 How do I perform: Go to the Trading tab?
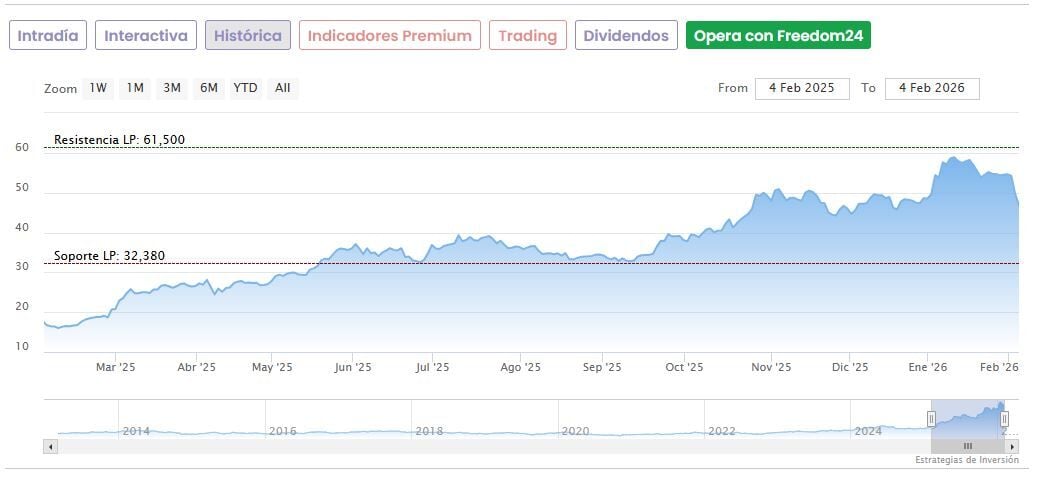pos(527,36)
